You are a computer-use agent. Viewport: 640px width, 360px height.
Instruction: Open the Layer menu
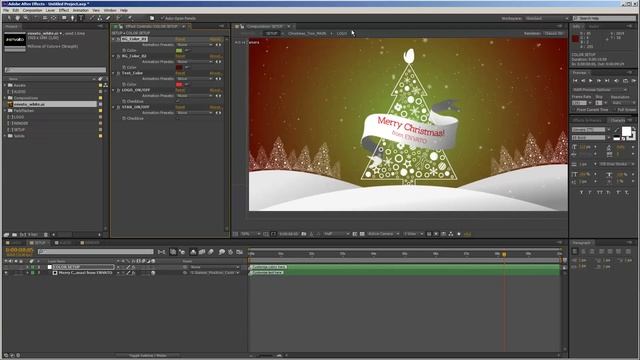[50, 10]
